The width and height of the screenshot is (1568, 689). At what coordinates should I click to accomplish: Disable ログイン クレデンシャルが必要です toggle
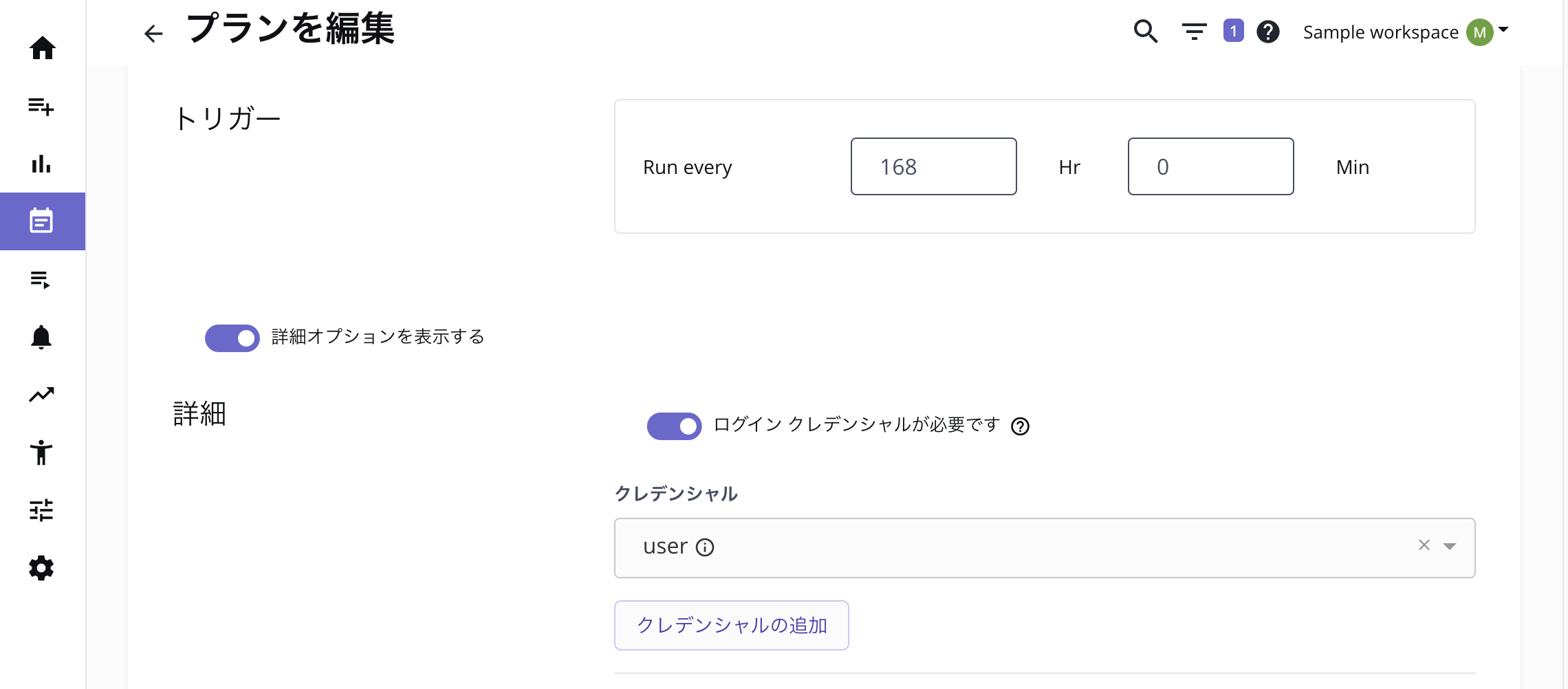(674, 426)
